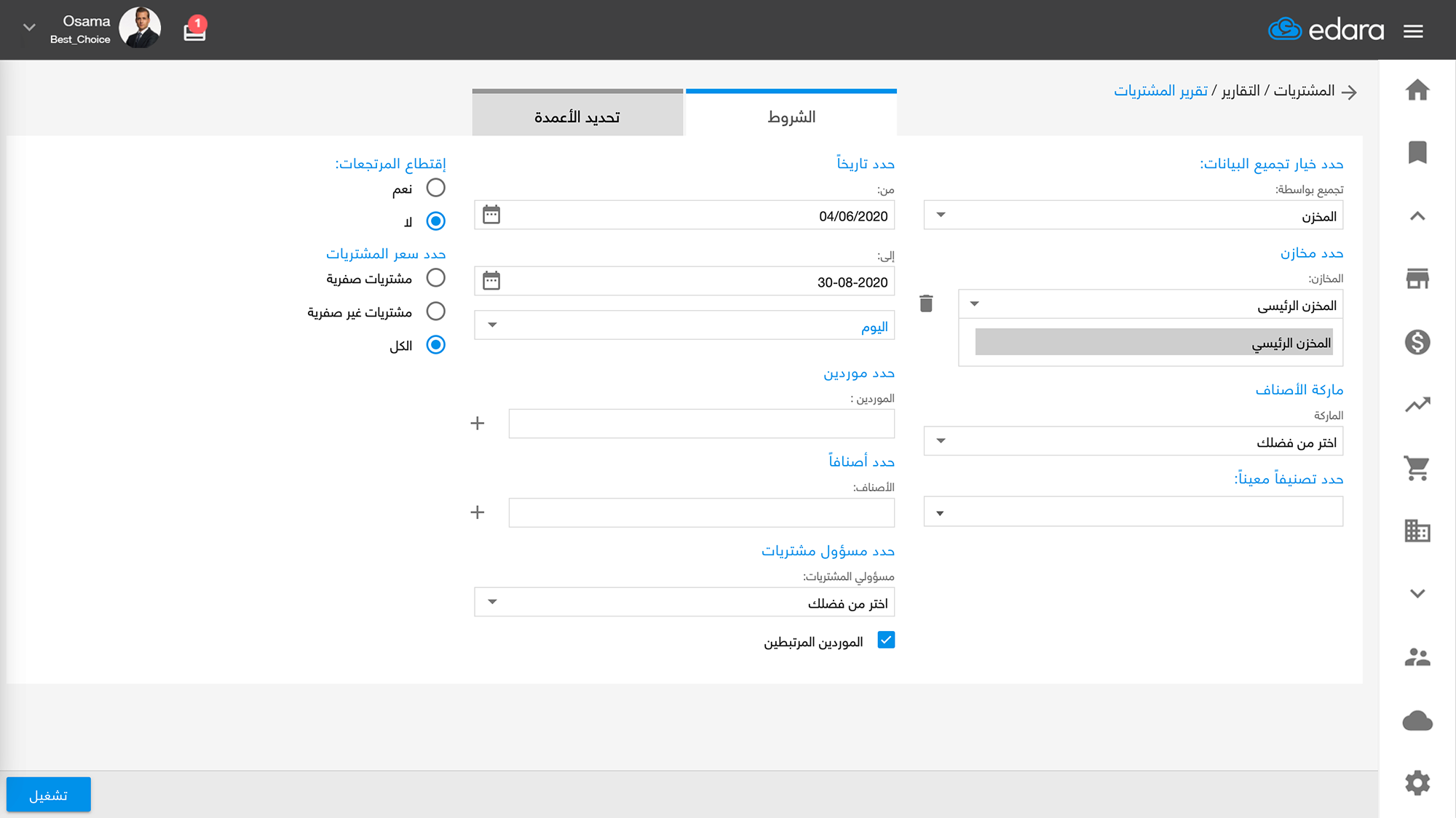Click the bookmark sidebar icon
Viewport: 1456px width, 818px height.
(1417, 153)
